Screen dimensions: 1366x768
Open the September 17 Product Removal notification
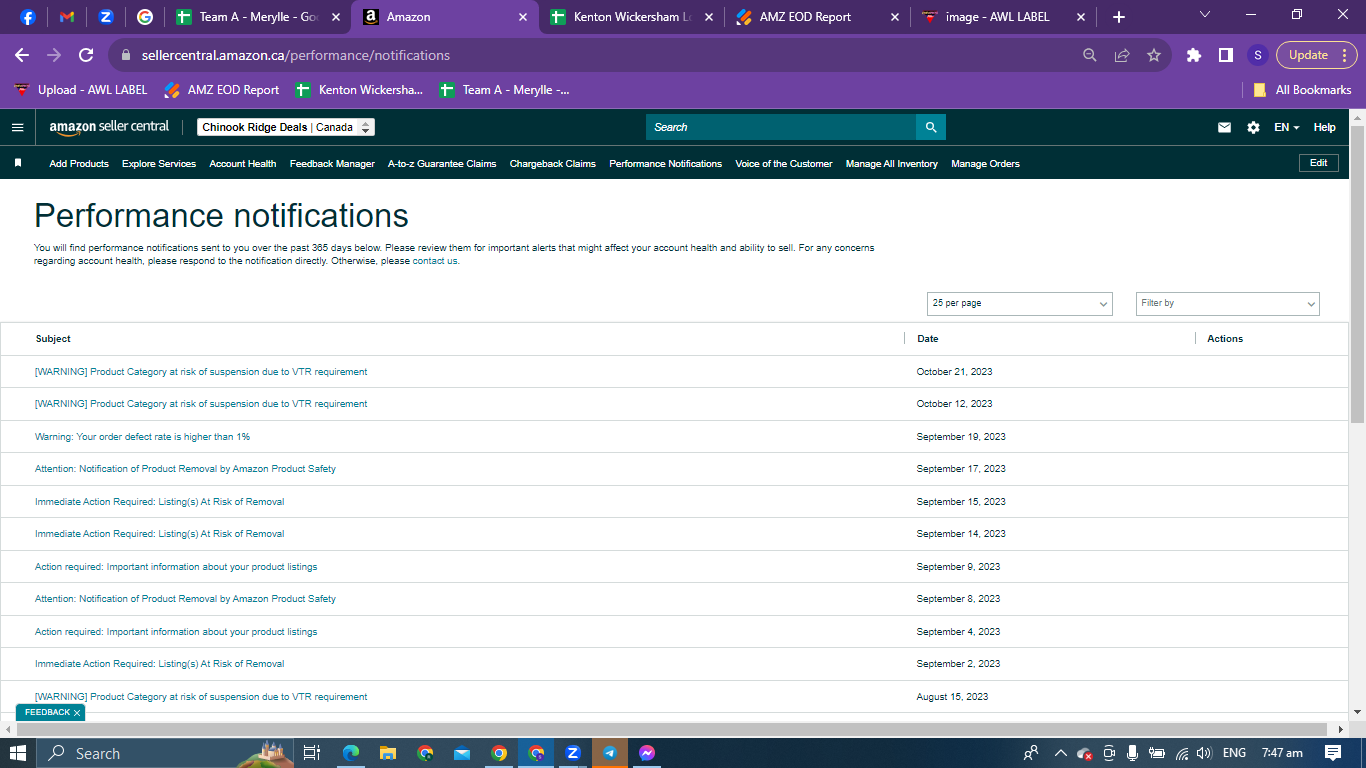[185, 469]
